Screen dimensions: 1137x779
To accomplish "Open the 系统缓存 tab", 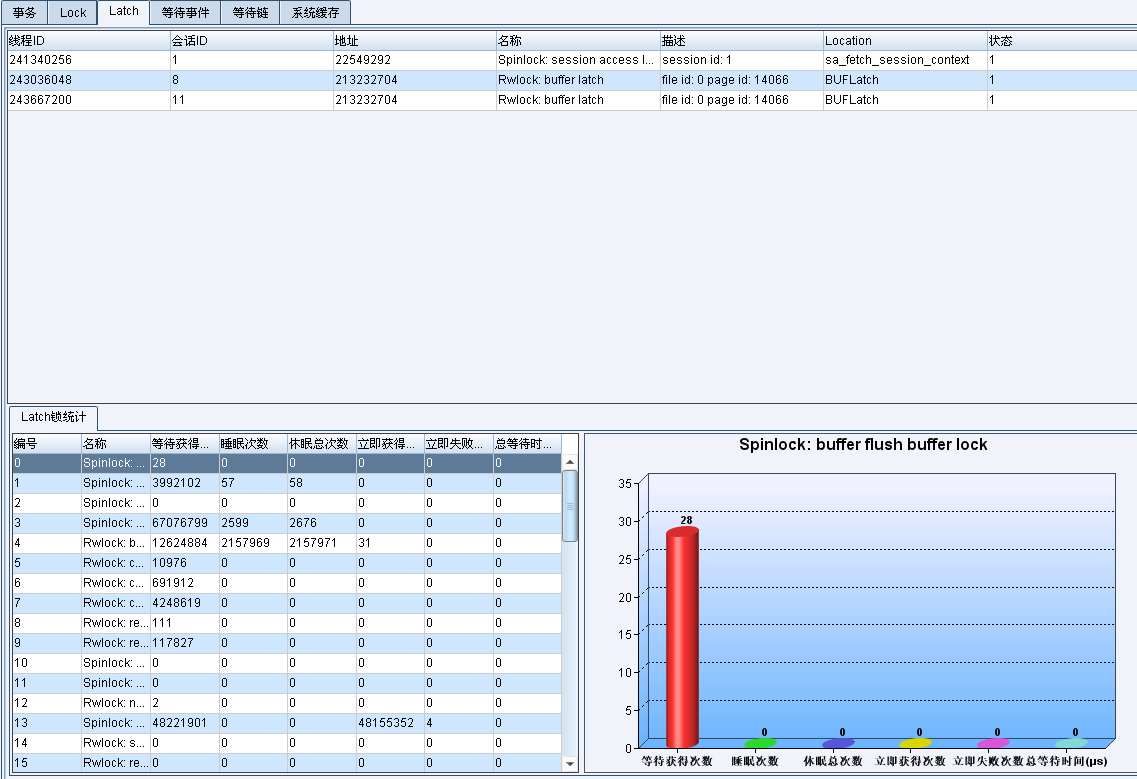I will (315, 12).
